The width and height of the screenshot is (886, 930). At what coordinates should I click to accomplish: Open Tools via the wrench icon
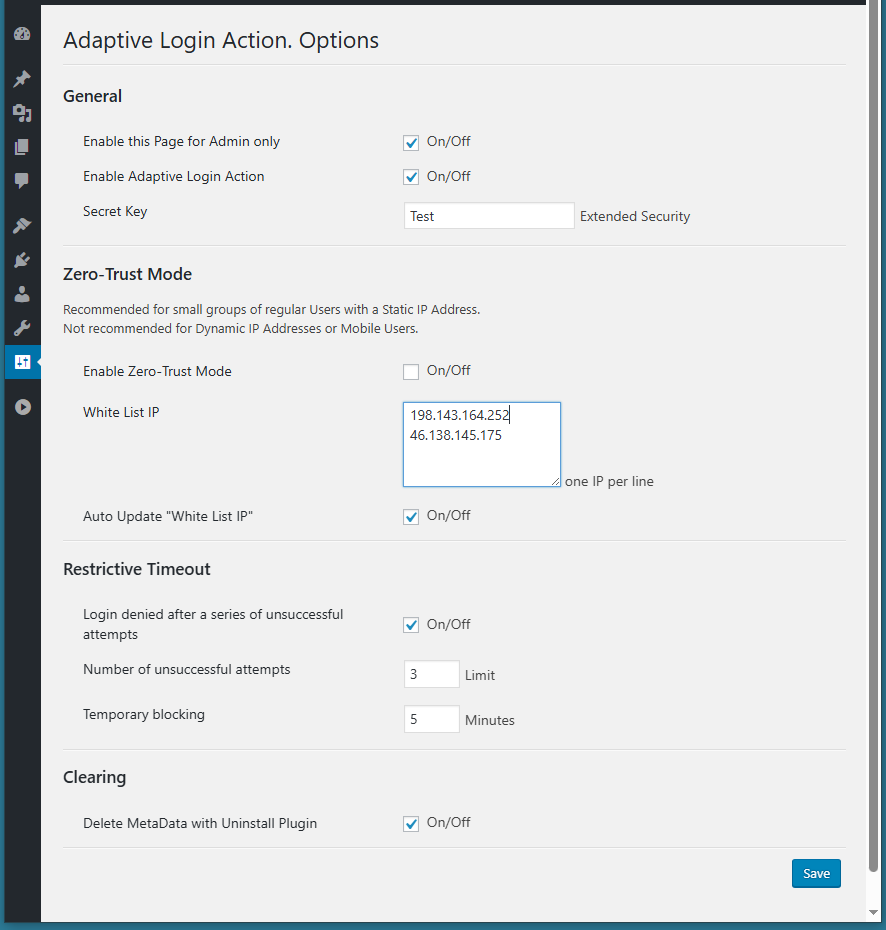[22, 328]
